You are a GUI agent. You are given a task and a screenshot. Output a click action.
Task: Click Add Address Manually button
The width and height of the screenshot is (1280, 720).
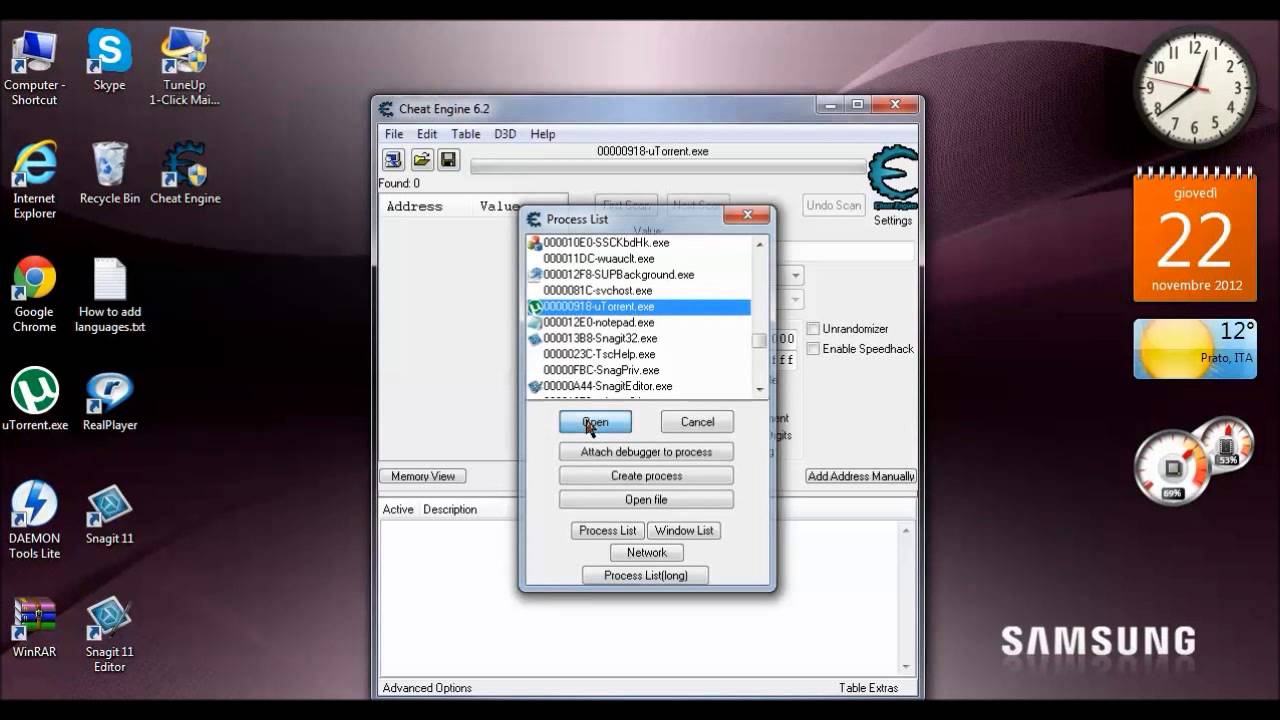(x=861, y=477)
